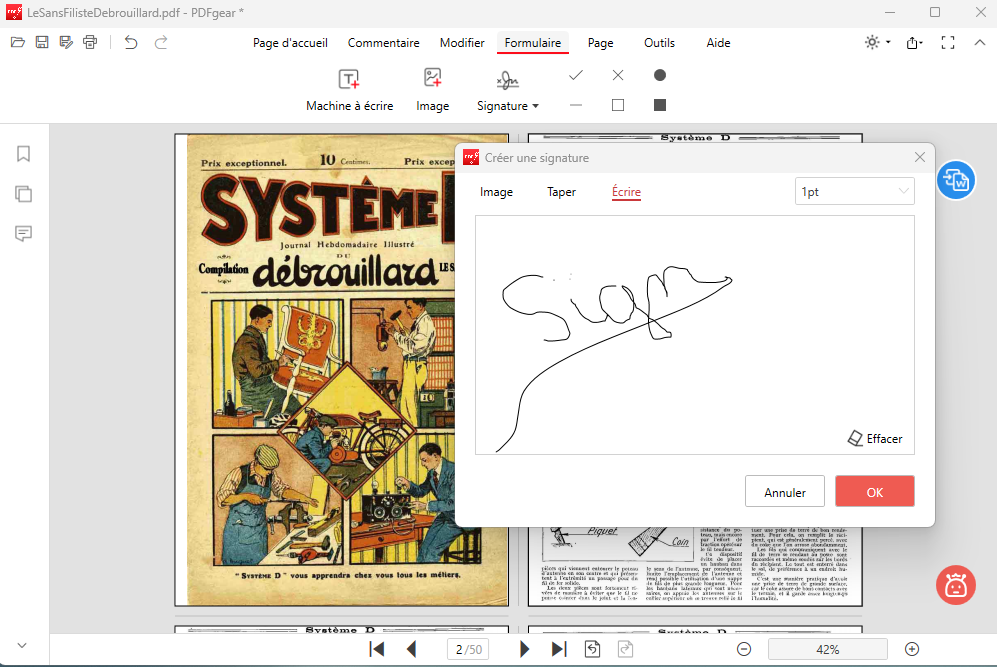The height and width of the screenshot is (667, 997).
Task: Switch to Image tab in signature dialog
Action: (497, 192)
